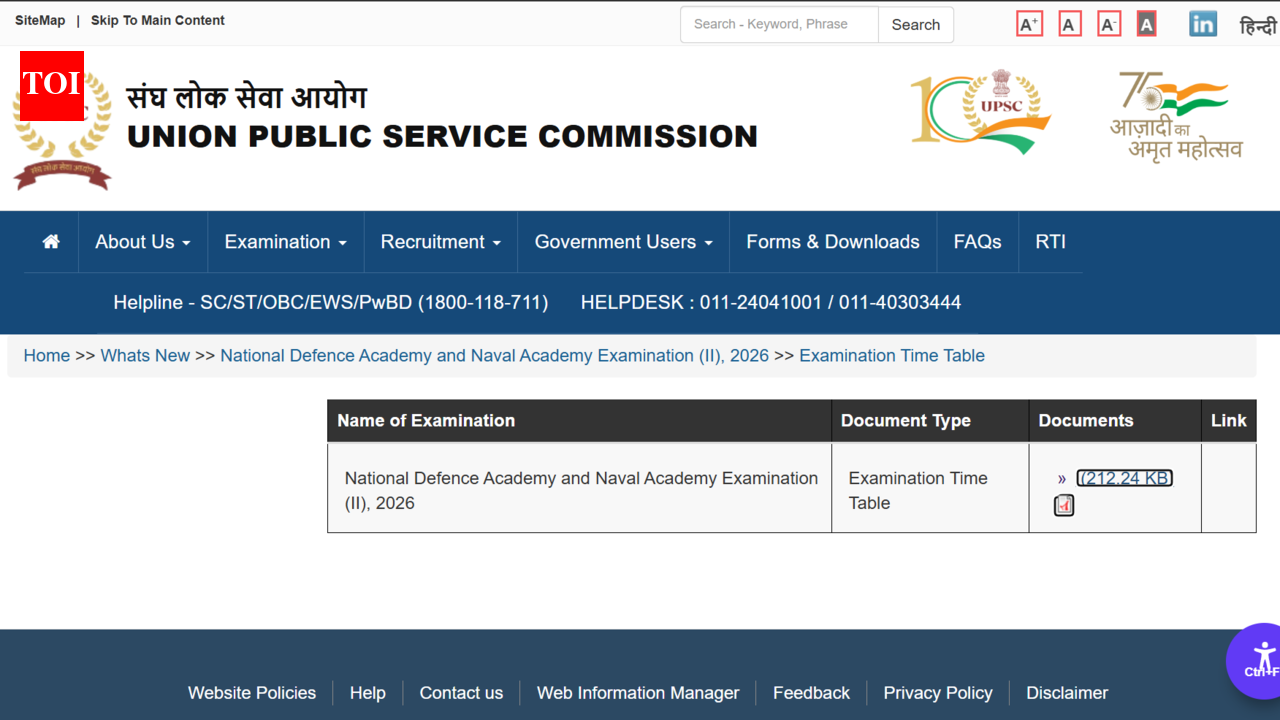1280x720 pixels.
Task: Switch site language to Hindi
Action: (1258, 26)
